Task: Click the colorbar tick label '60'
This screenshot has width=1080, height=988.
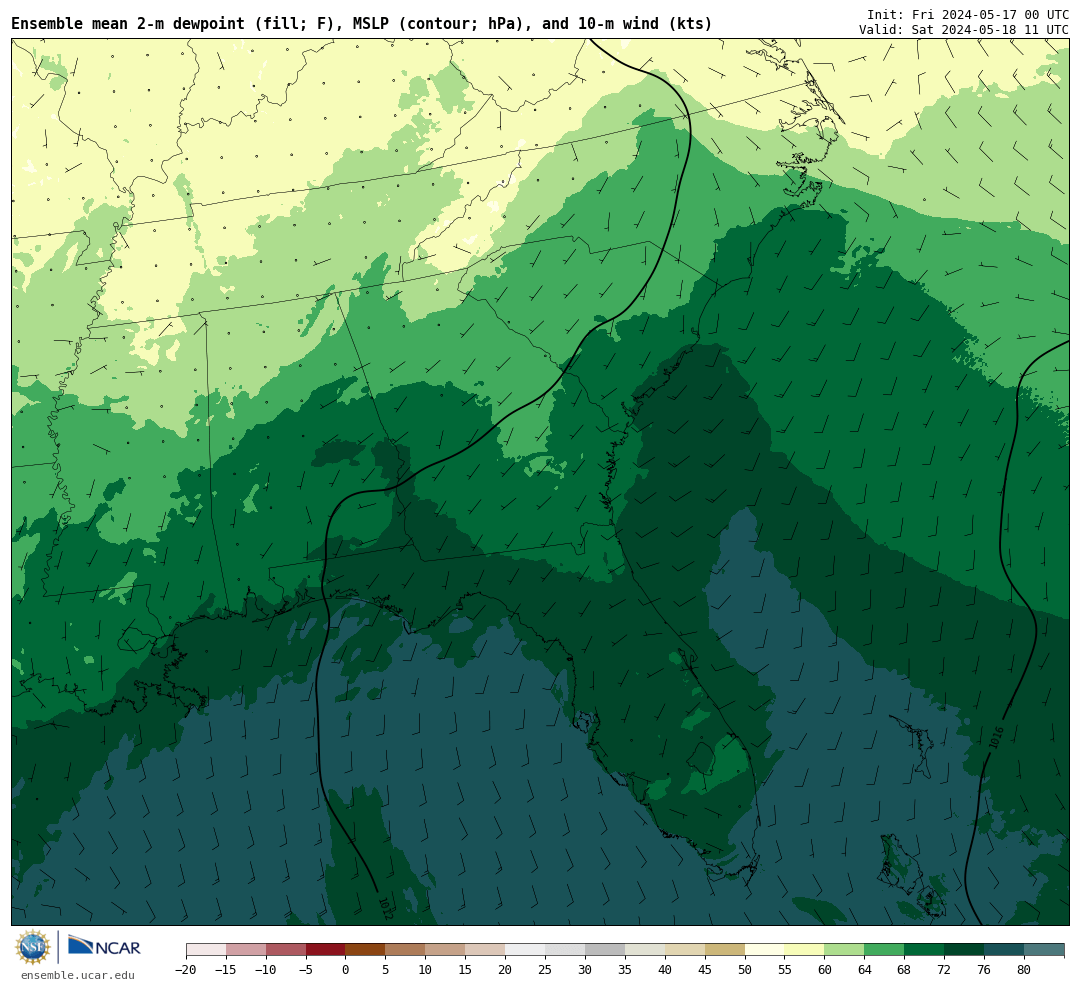Action: (824, 969)
